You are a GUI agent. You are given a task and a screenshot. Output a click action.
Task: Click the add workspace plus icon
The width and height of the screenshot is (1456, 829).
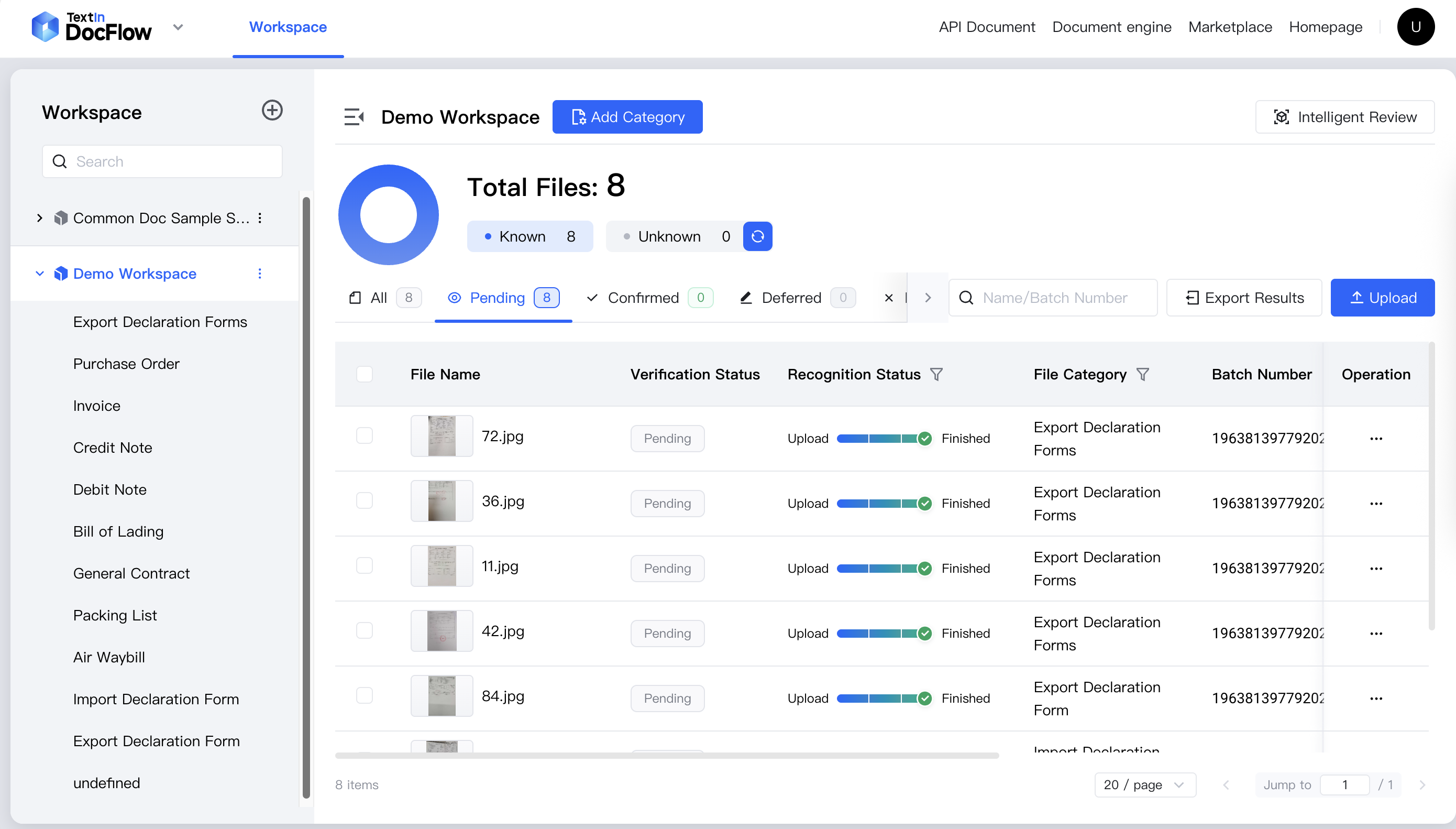(x=272, y=111)
